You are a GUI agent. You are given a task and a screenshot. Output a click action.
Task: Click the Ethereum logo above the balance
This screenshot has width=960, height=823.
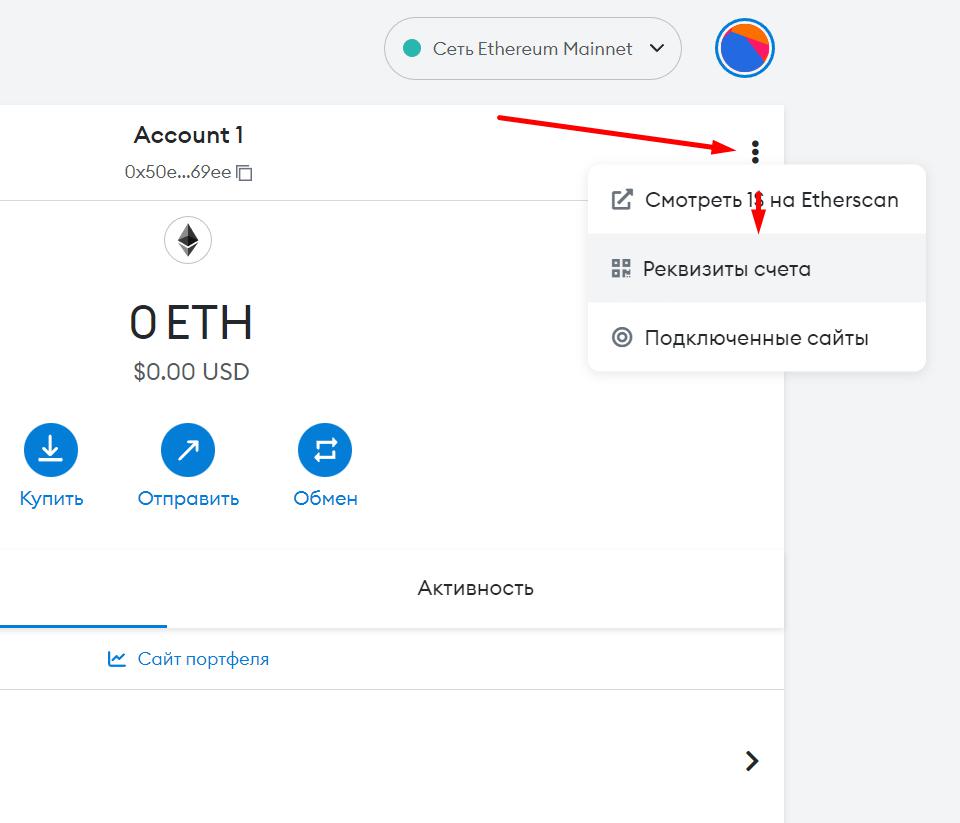click(187, 239)
